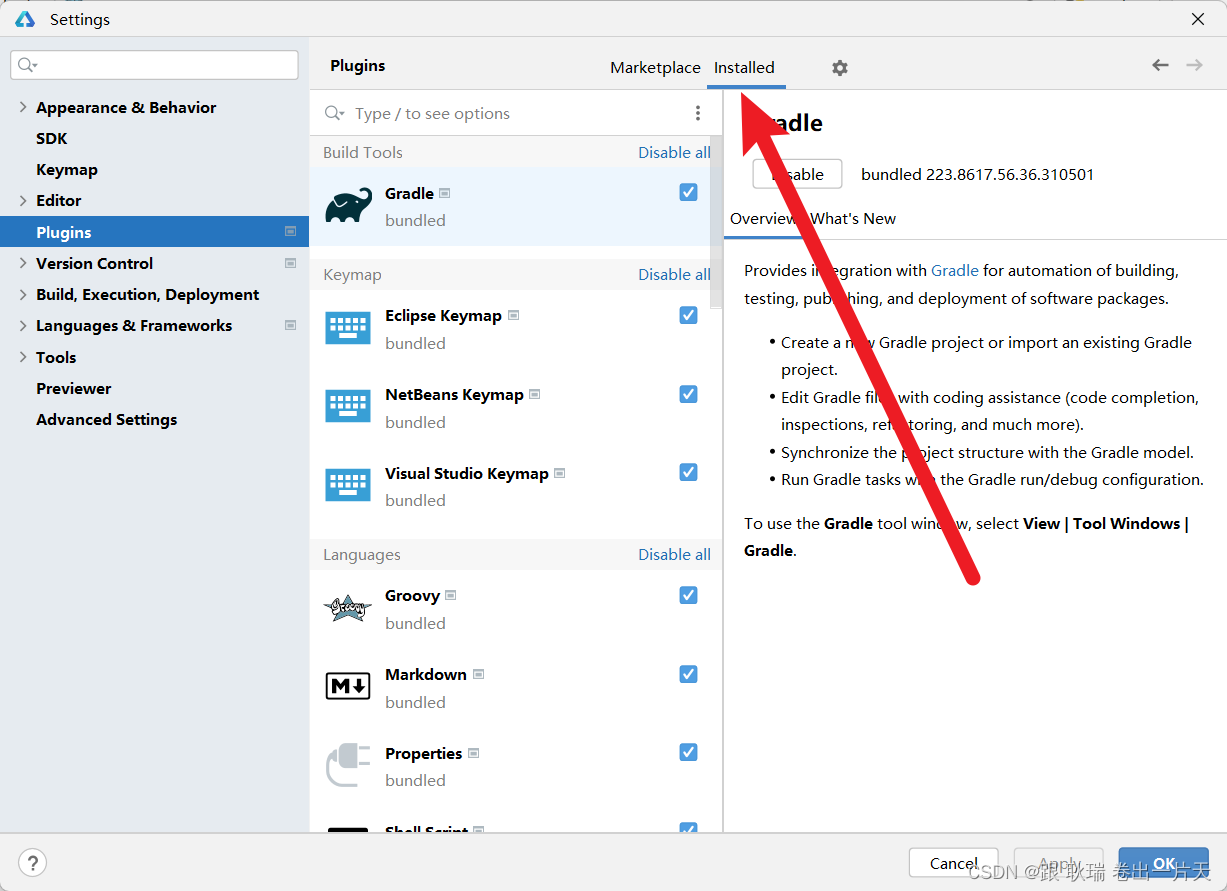Toggle the Visual Studio Keymap checkbox
The height and width of the screenshot is (891, 1227).
(x=688, y=472)
